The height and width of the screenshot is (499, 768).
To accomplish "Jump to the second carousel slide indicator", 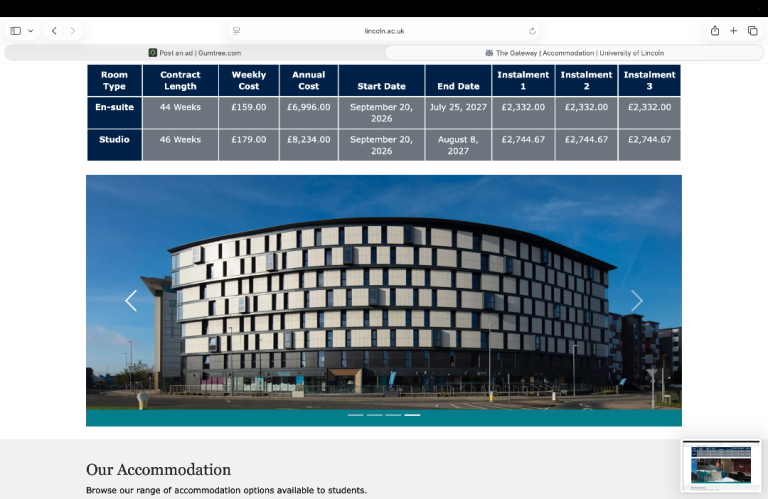I will (375, 415).
